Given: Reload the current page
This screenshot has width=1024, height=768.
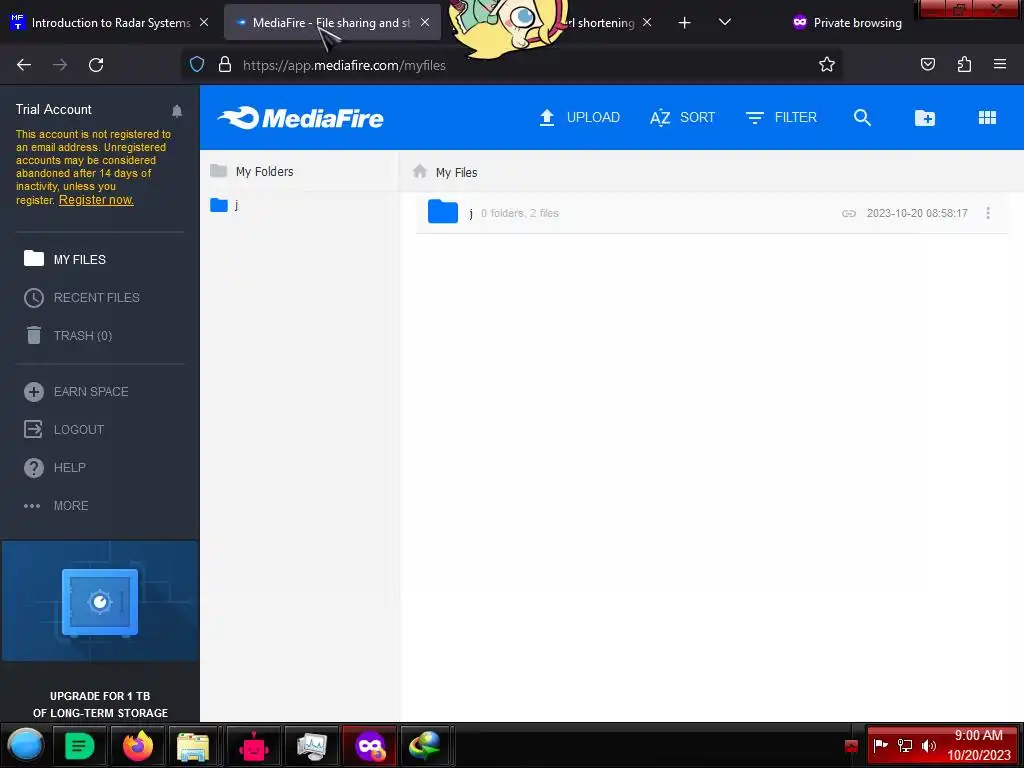Looking at the screenshot, I should [x=96, y=65].
